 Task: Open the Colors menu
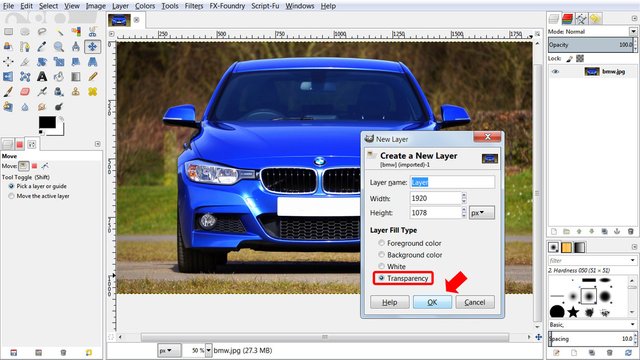(145, 6)
